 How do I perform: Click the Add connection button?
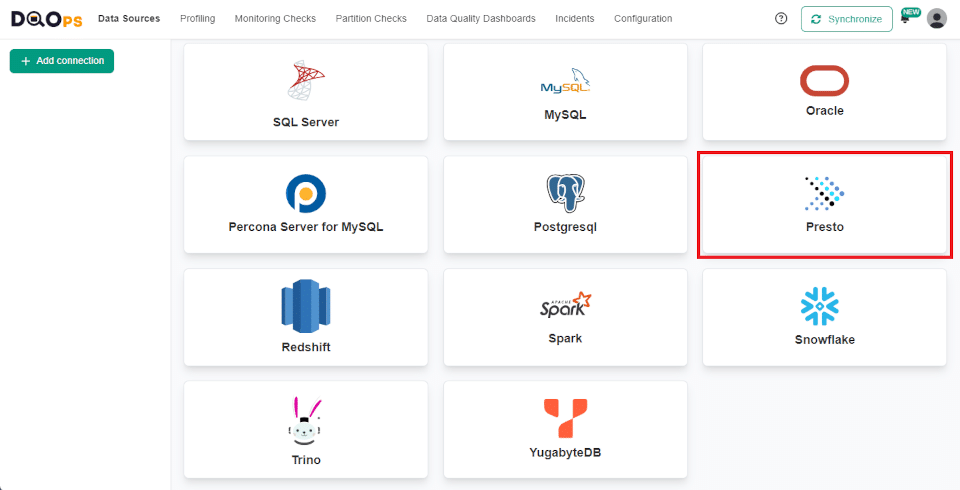tap(62, 61)
